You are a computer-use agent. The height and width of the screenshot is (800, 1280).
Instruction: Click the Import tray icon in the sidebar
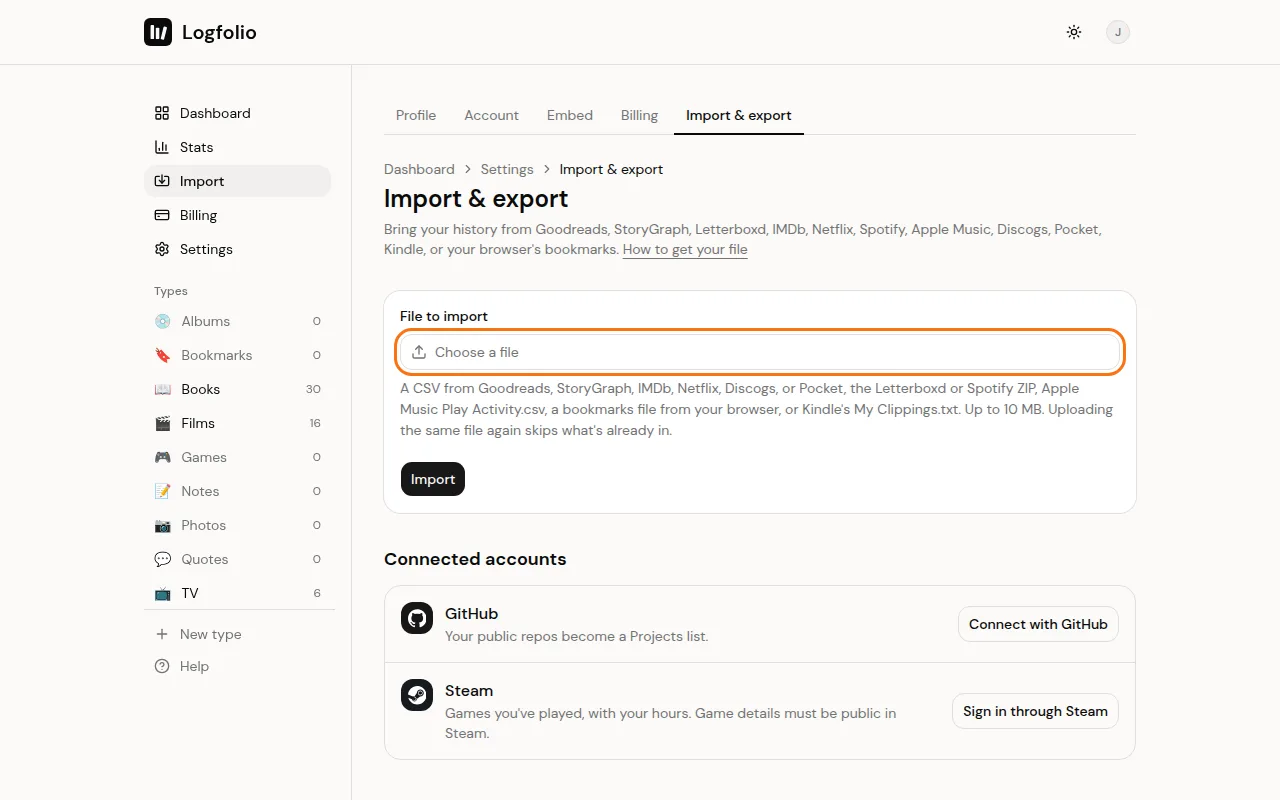pyautogui.click(x=162, y=181)
